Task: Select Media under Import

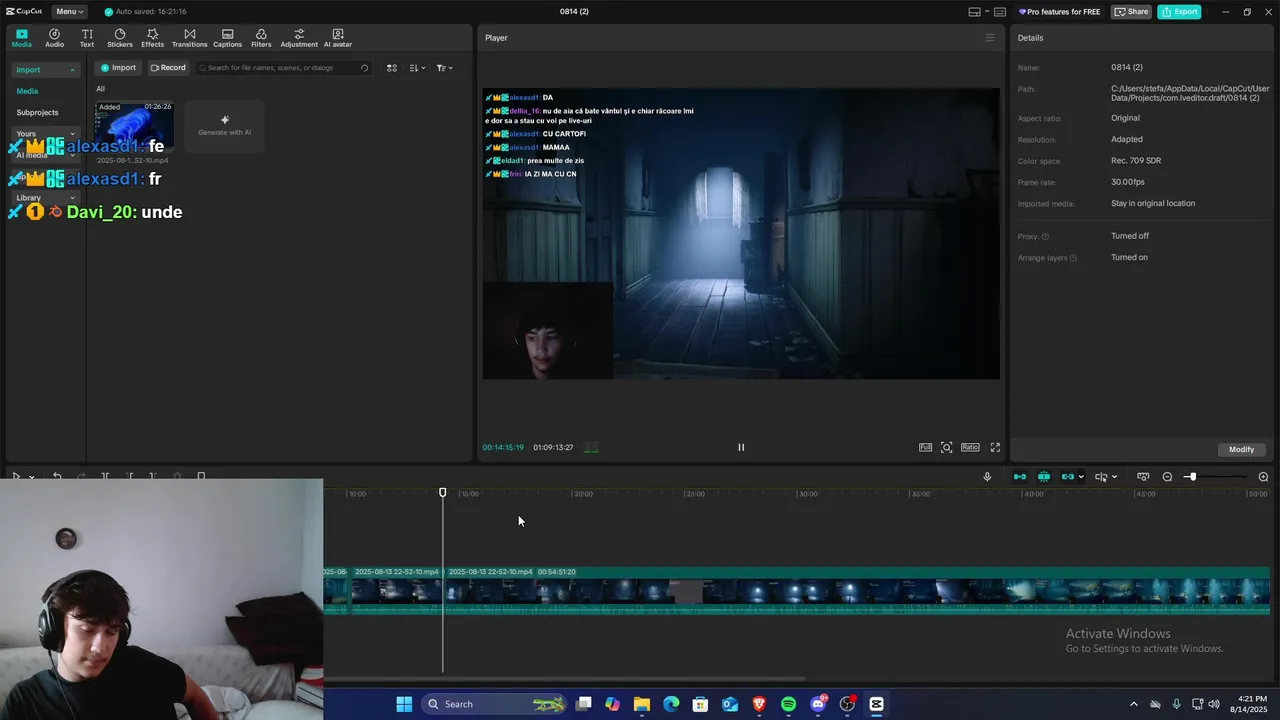Action: (27, 91)
